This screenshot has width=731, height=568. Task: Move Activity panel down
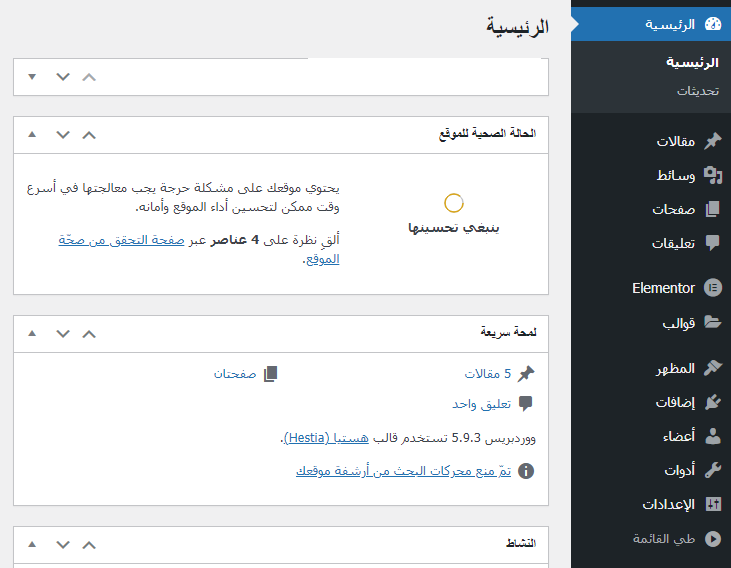(63, 544)
